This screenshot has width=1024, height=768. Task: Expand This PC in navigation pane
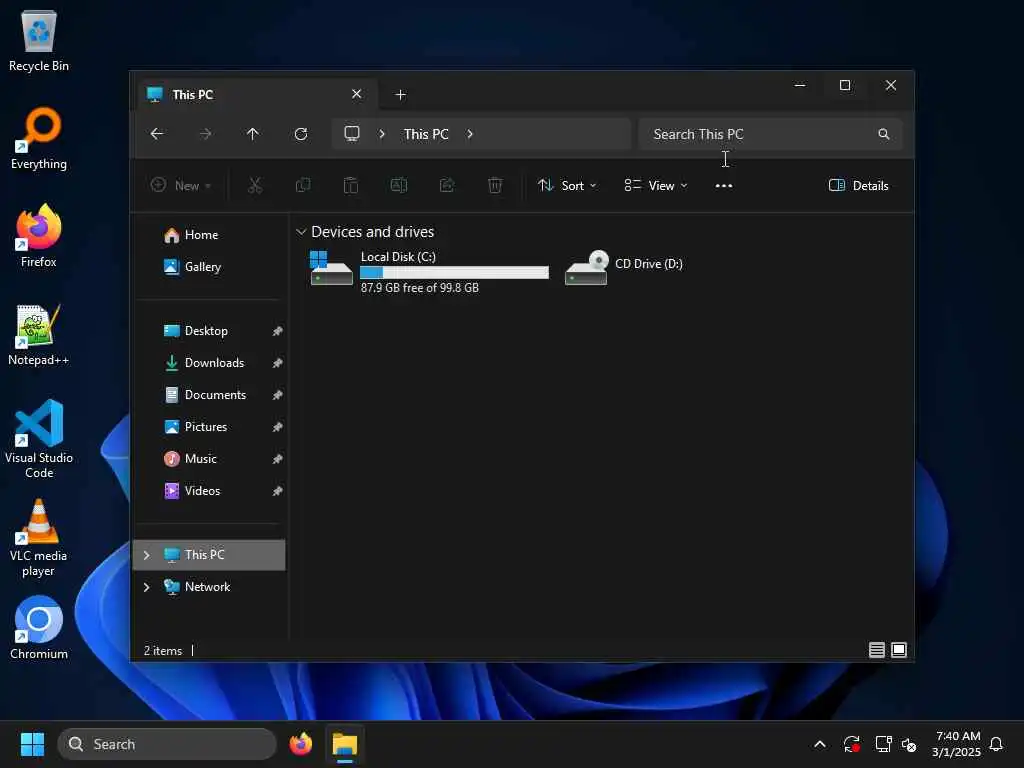(146, 555)
